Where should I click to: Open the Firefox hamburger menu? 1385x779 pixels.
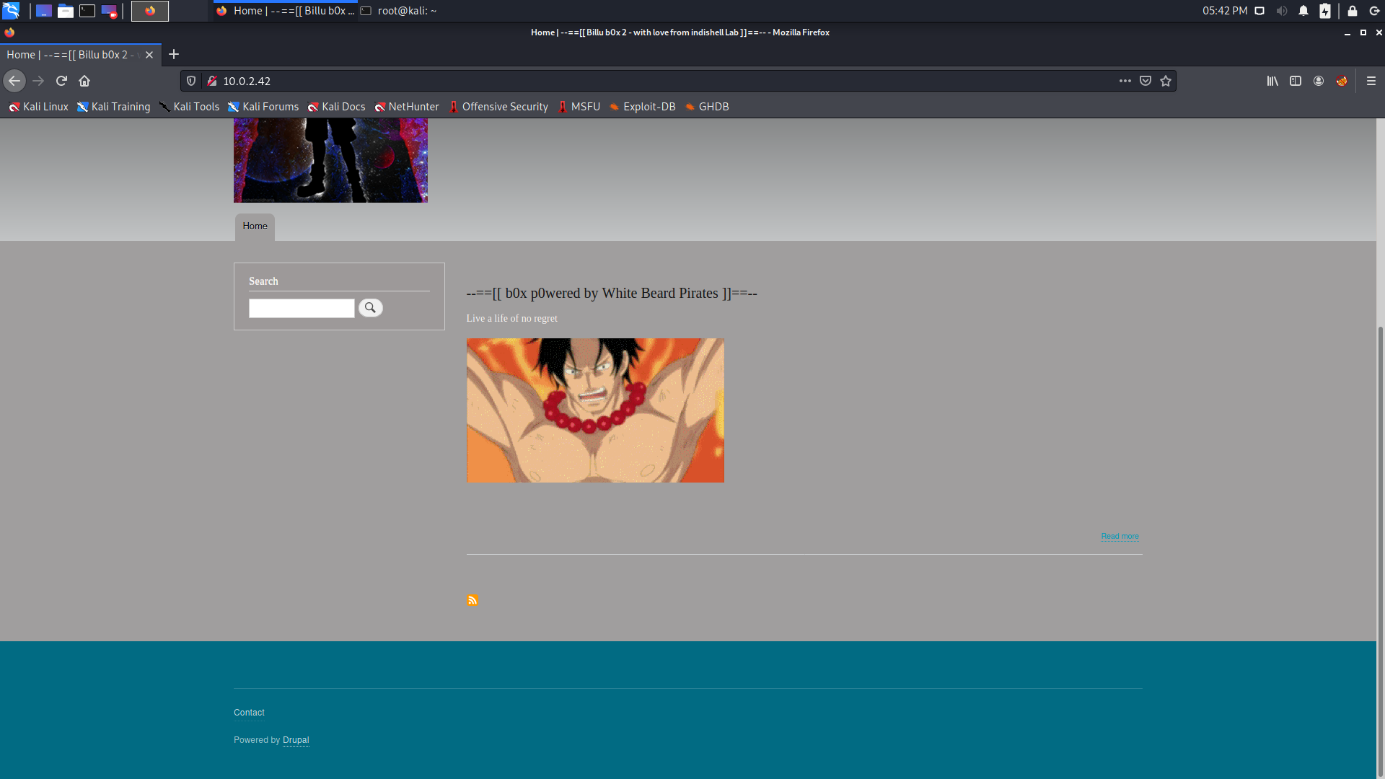coord(1371,81)
